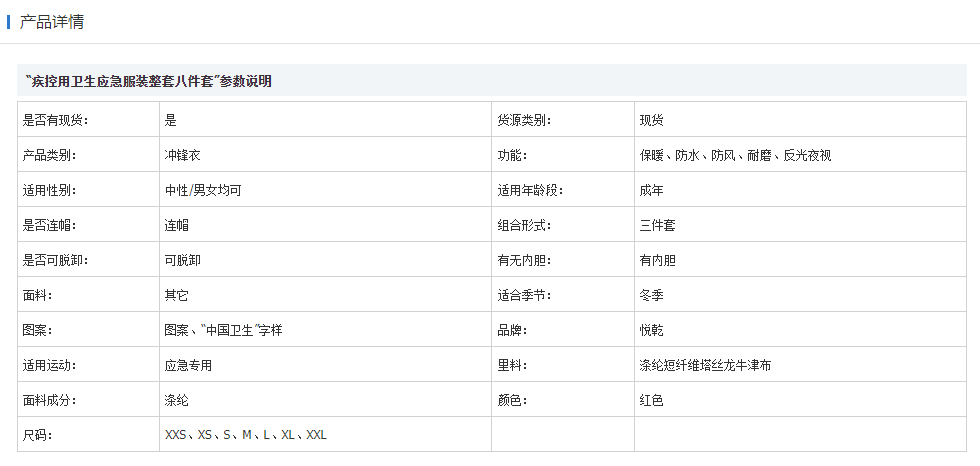Click the 三件套 combination value
The height and width of the screenshot is (466, 980).
[657, 226]
